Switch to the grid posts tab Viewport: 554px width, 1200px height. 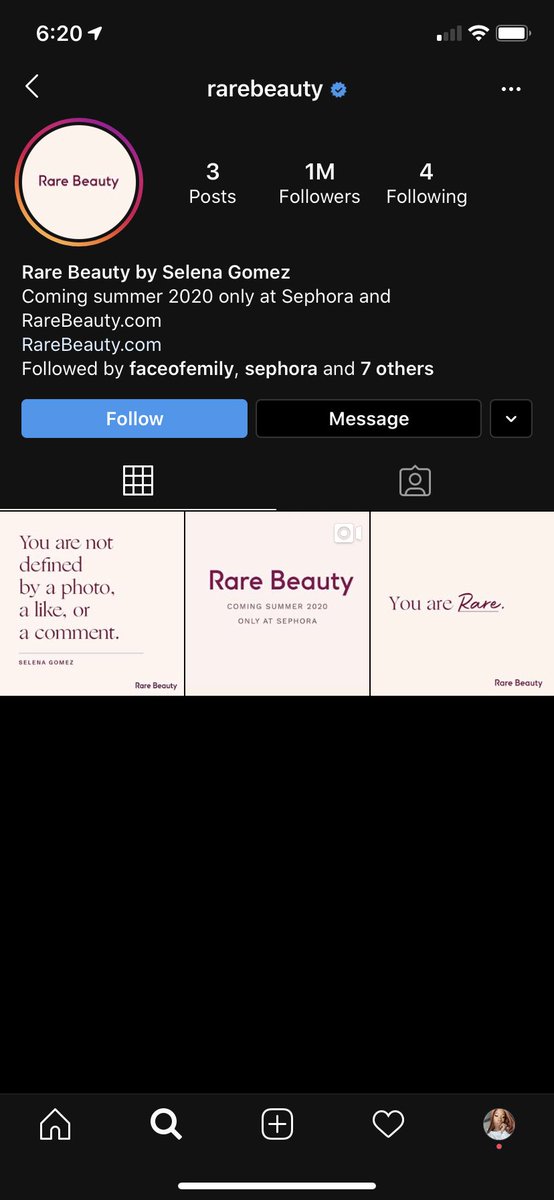click(138, 481)
